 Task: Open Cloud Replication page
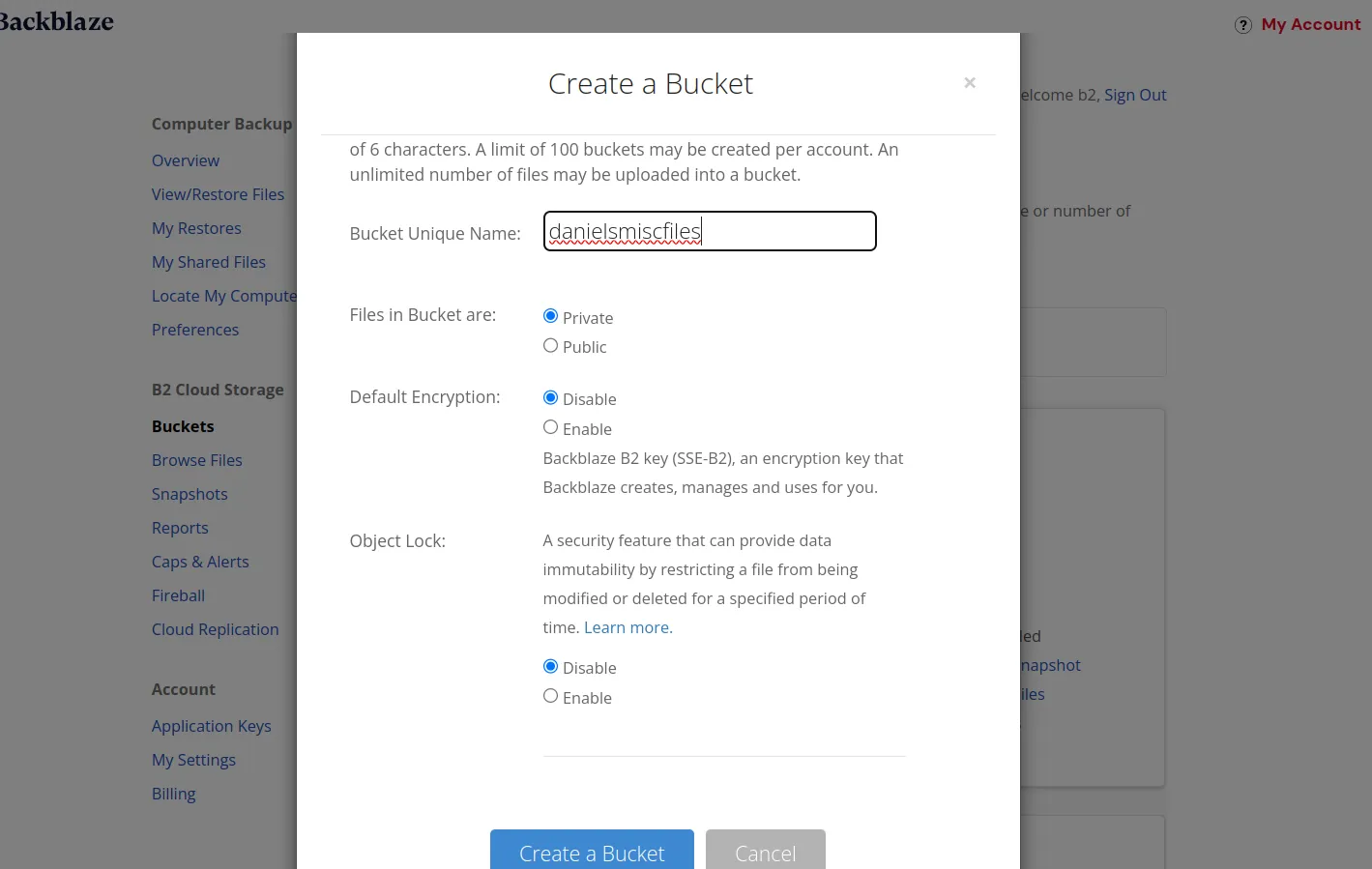pyautogui.click(x=215, y=629)
